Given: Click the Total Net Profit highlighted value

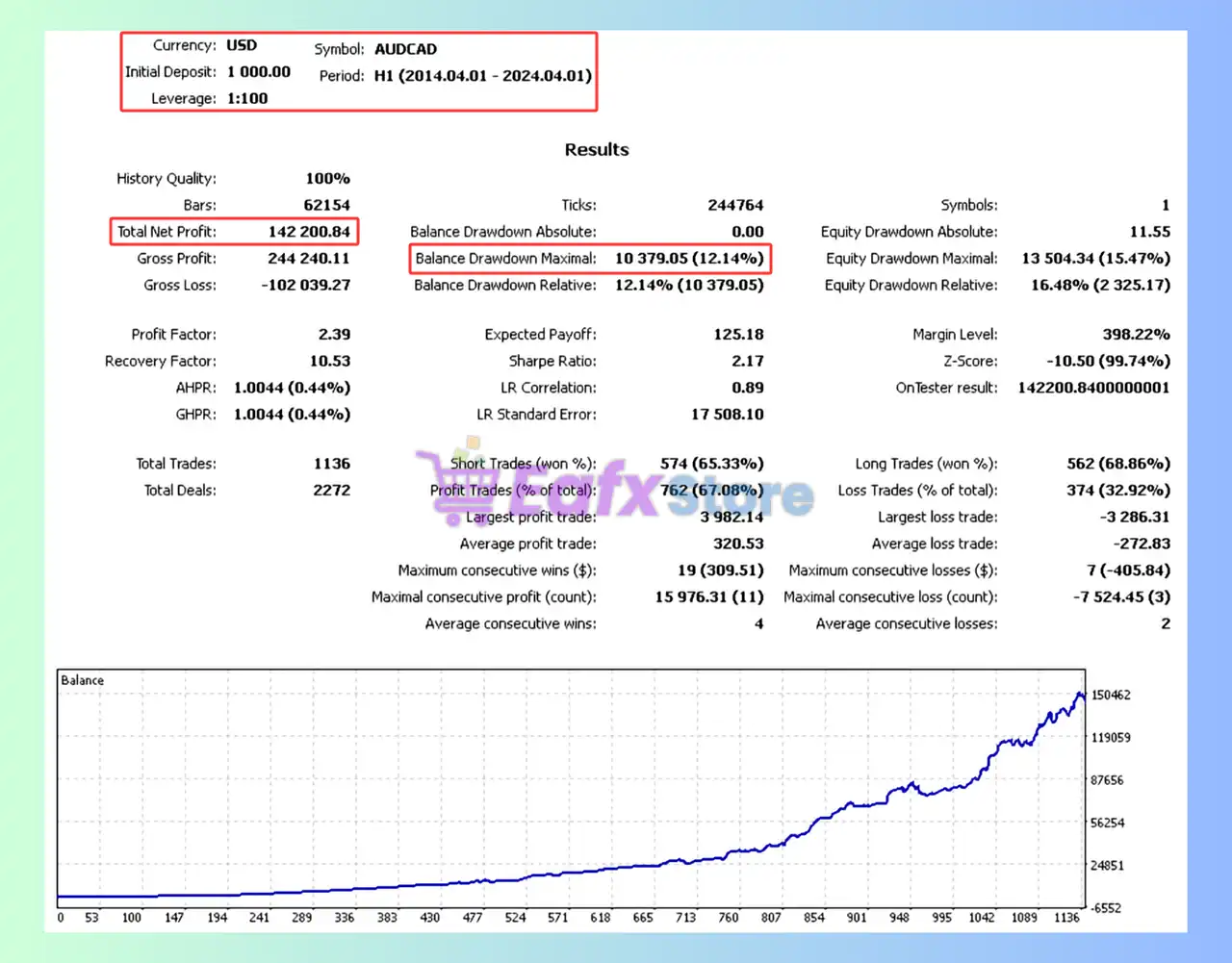Looking at the screenshot, I should [310, 231].
